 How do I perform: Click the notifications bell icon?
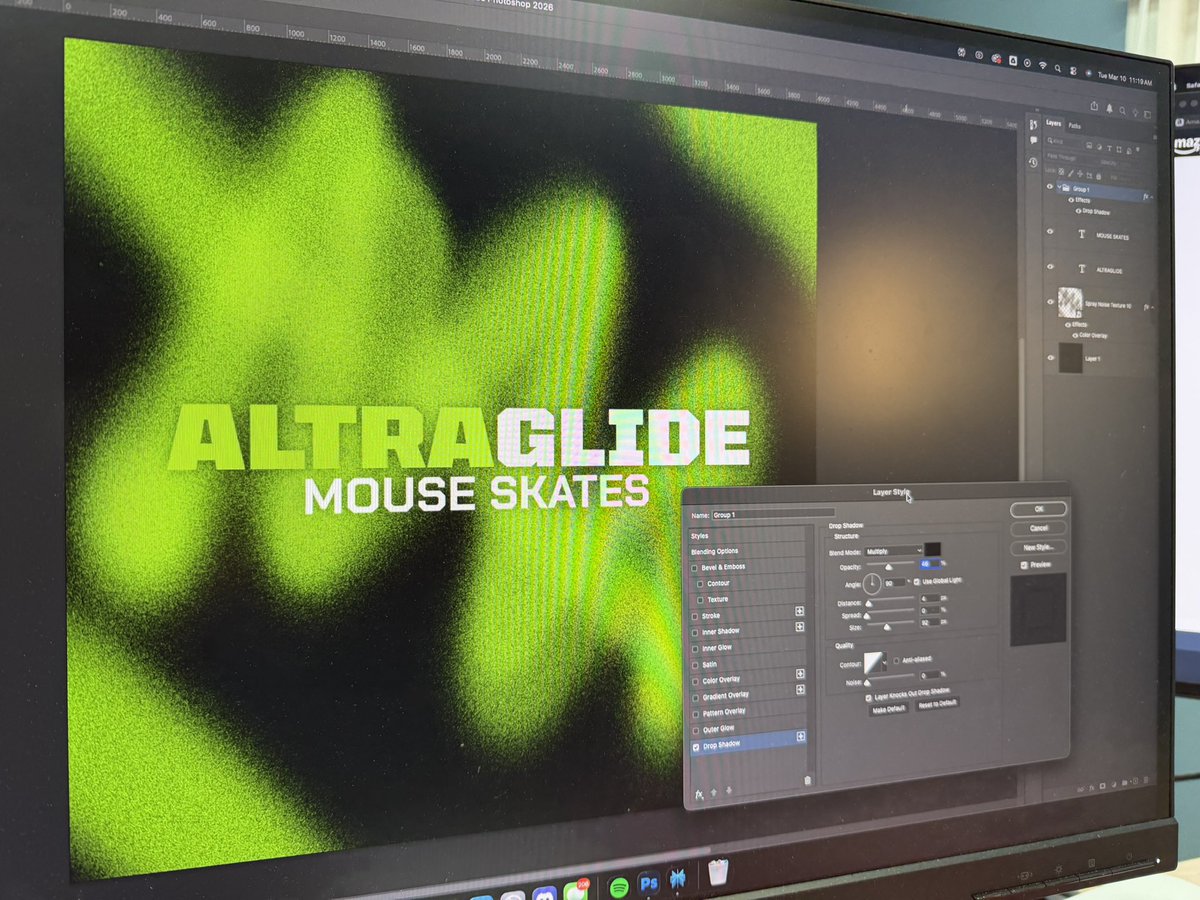1109,108
